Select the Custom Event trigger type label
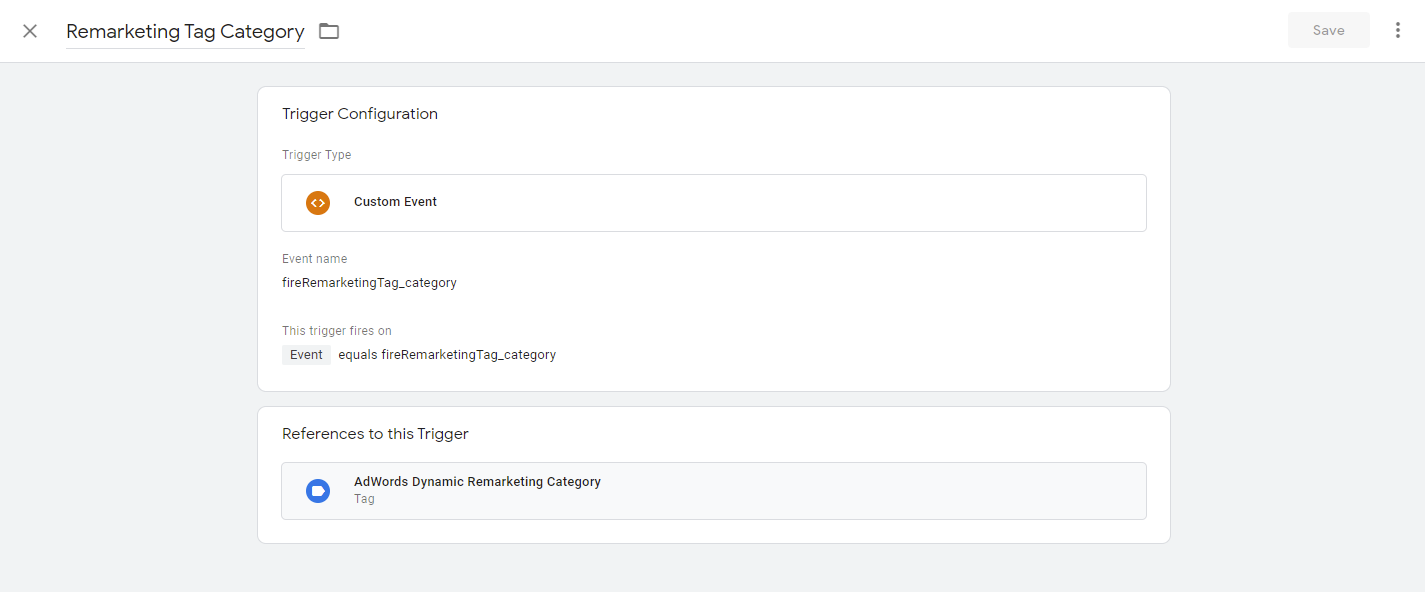This screenshot has width=1425, height=592. [x=395, y=202]
